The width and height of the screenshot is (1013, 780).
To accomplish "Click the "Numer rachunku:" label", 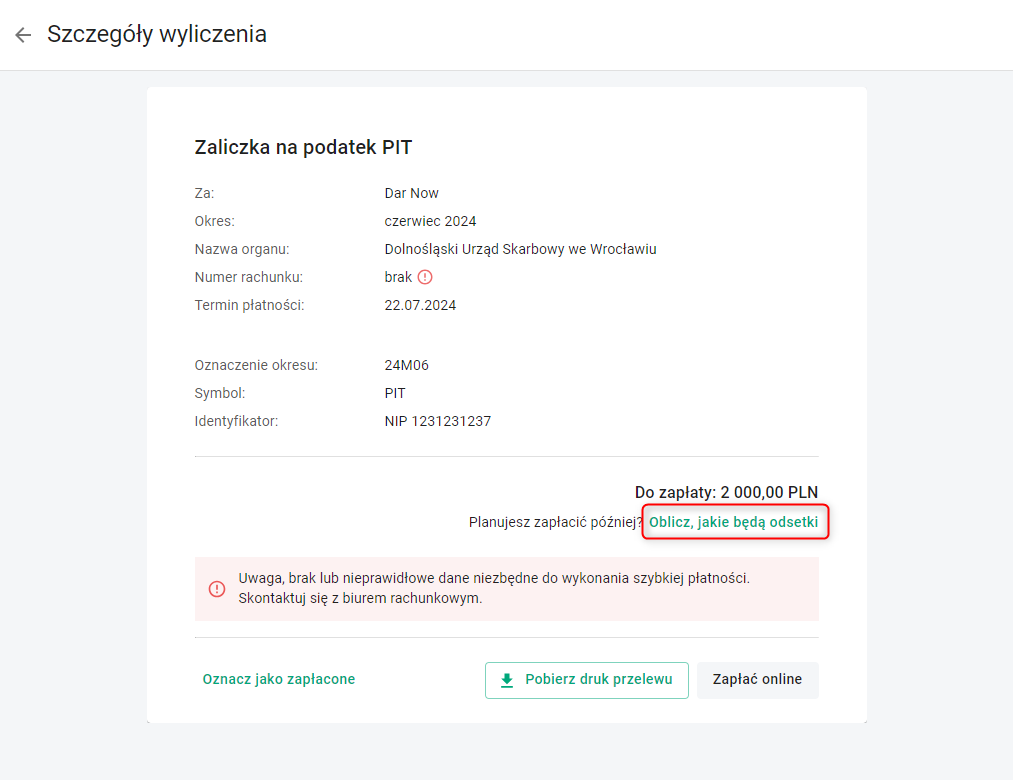I will [248, 277].
